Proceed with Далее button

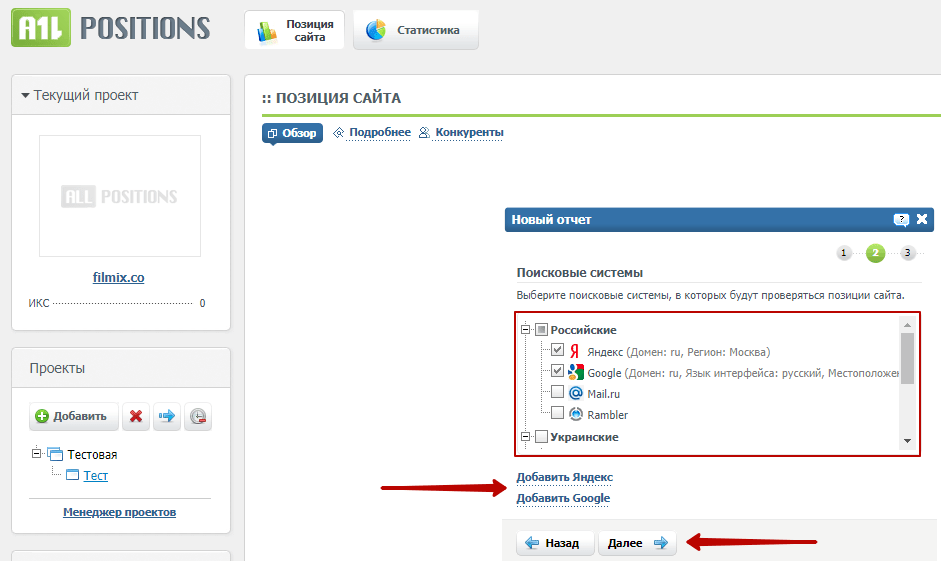[x=637, y=543]
